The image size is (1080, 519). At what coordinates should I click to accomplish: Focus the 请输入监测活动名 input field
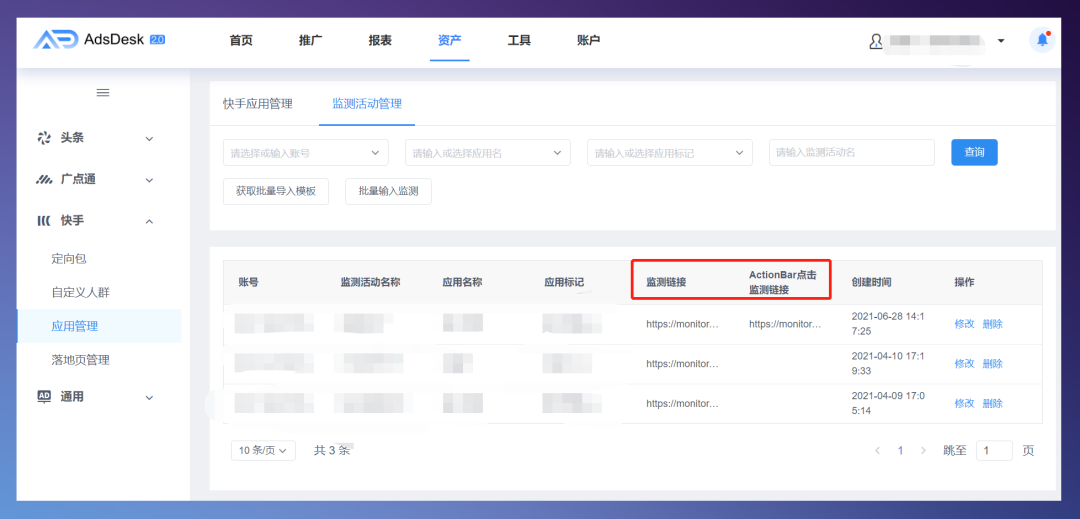tap(851, 153)
